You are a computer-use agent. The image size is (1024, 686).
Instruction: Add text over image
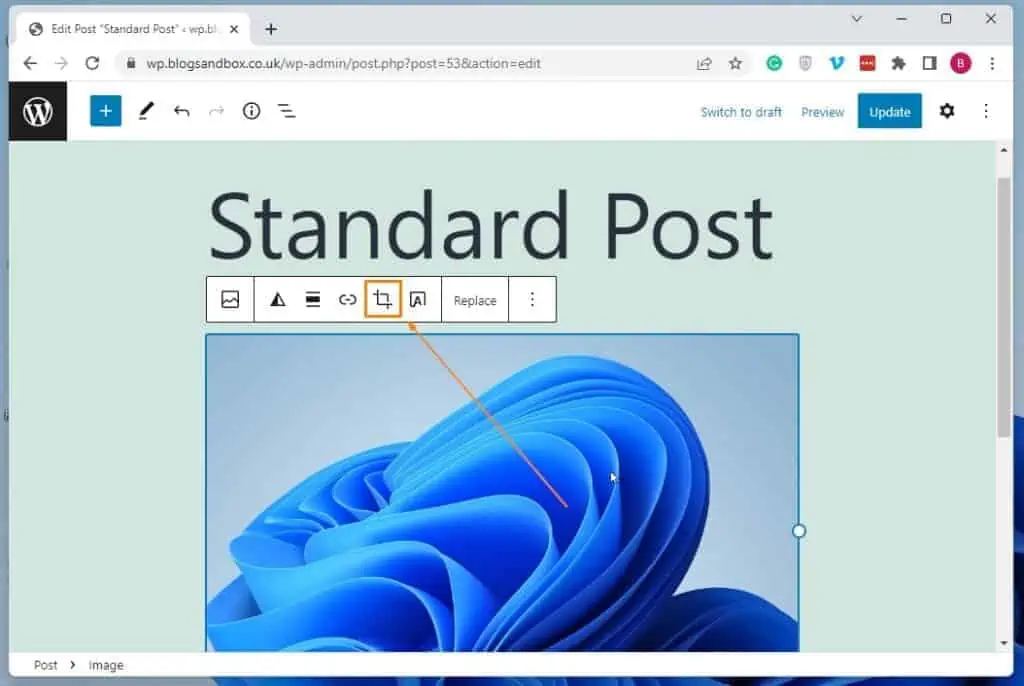coord(418,299)
